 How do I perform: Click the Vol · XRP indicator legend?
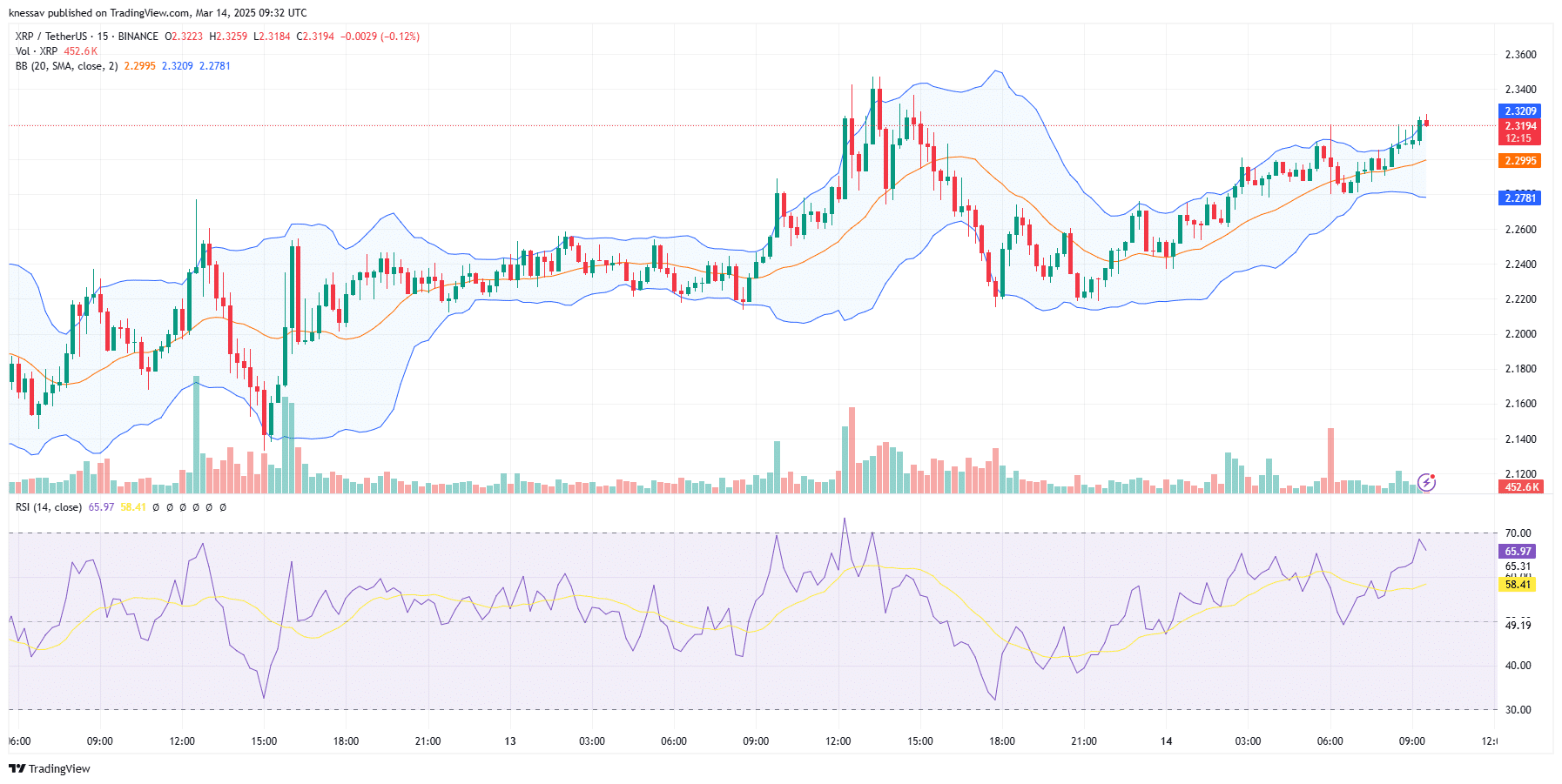point(37,51)
